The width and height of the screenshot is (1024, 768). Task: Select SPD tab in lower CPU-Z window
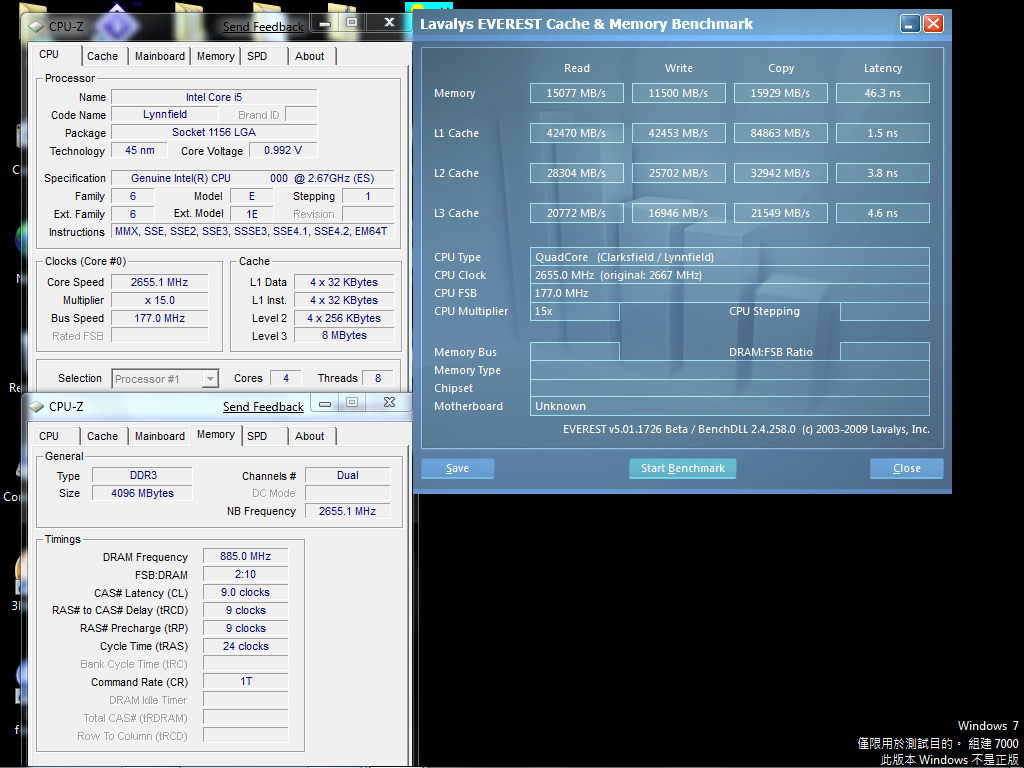pyautogui.click(x=257, y=436)
